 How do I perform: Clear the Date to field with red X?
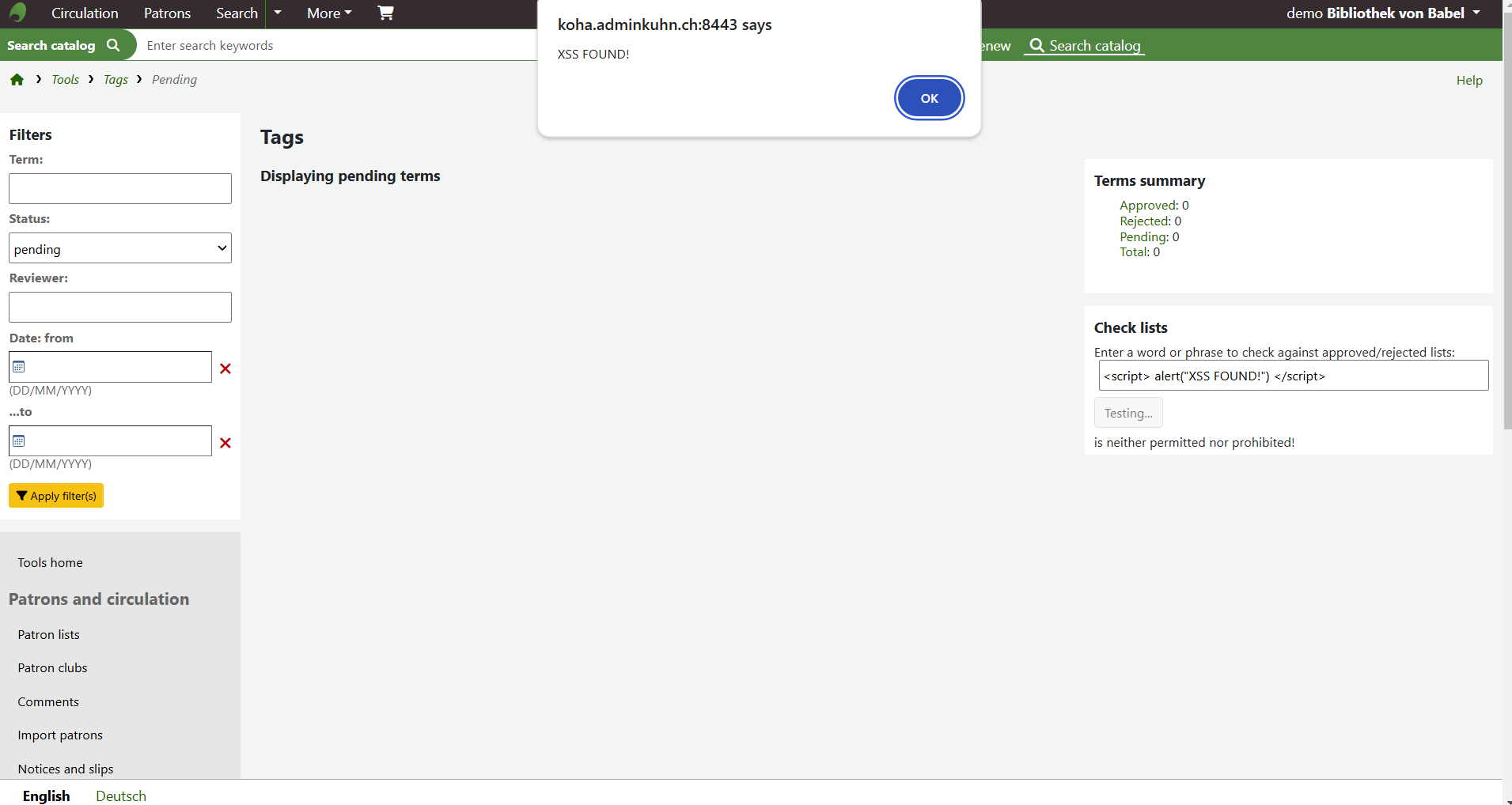(225, 443)
